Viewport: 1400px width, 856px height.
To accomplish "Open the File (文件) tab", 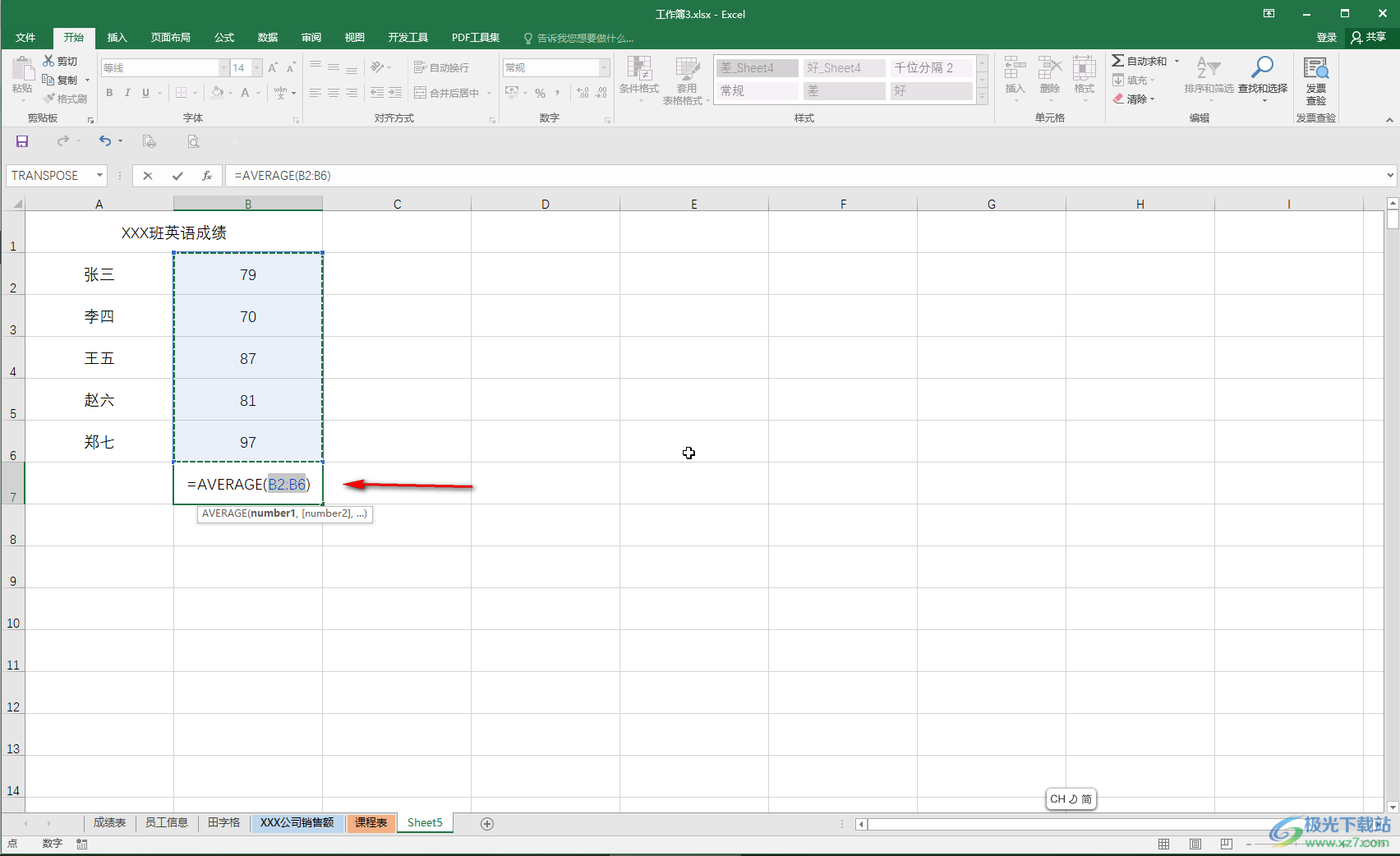I will click(x=25, y=38).
